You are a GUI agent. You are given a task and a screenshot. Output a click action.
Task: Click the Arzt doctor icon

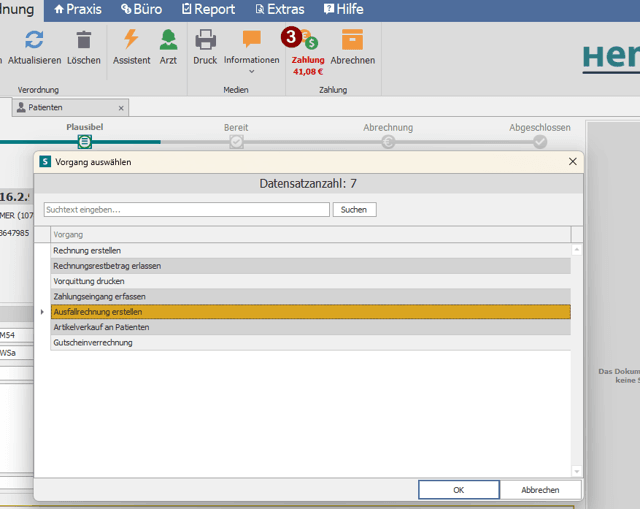pyautogui.click(x=168, y=40)
